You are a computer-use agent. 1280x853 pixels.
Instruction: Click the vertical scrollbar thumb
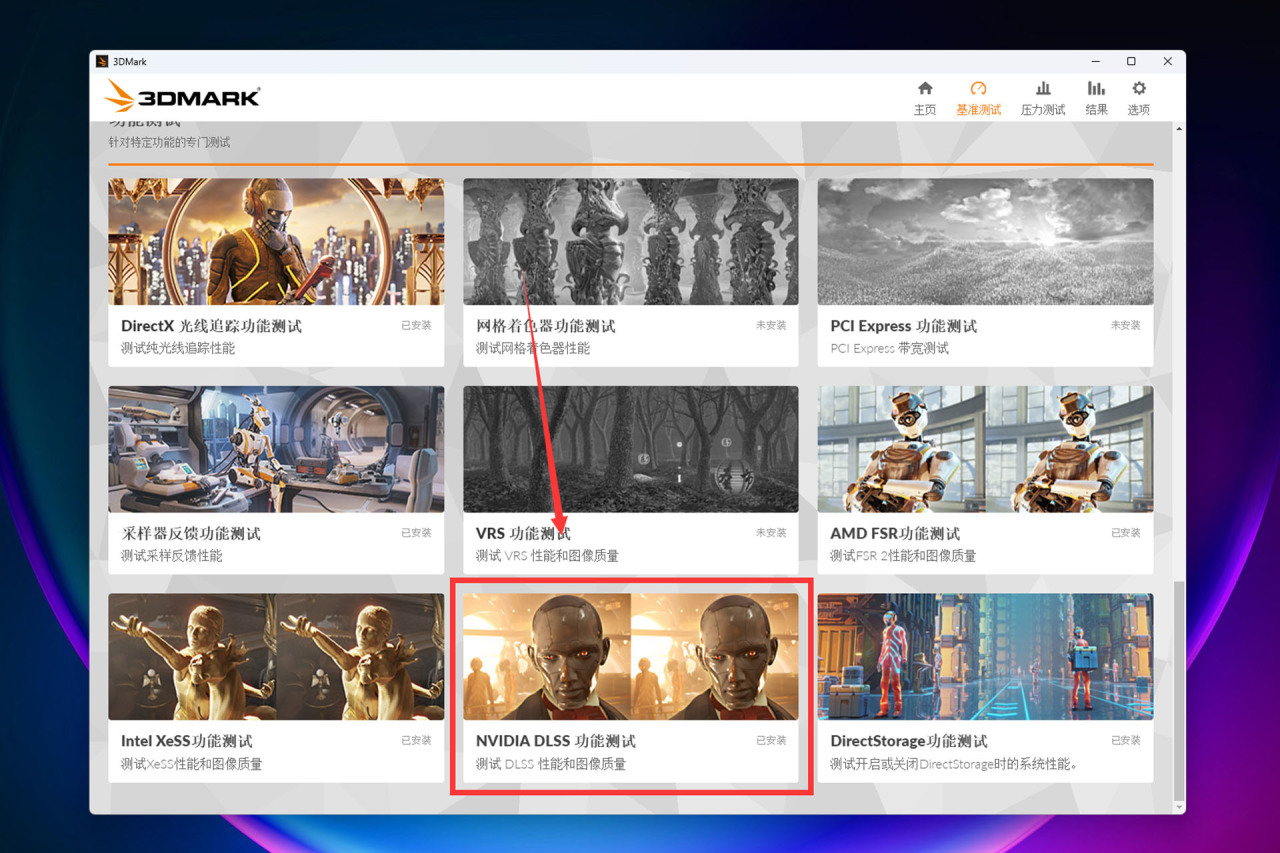point(1179,689)
